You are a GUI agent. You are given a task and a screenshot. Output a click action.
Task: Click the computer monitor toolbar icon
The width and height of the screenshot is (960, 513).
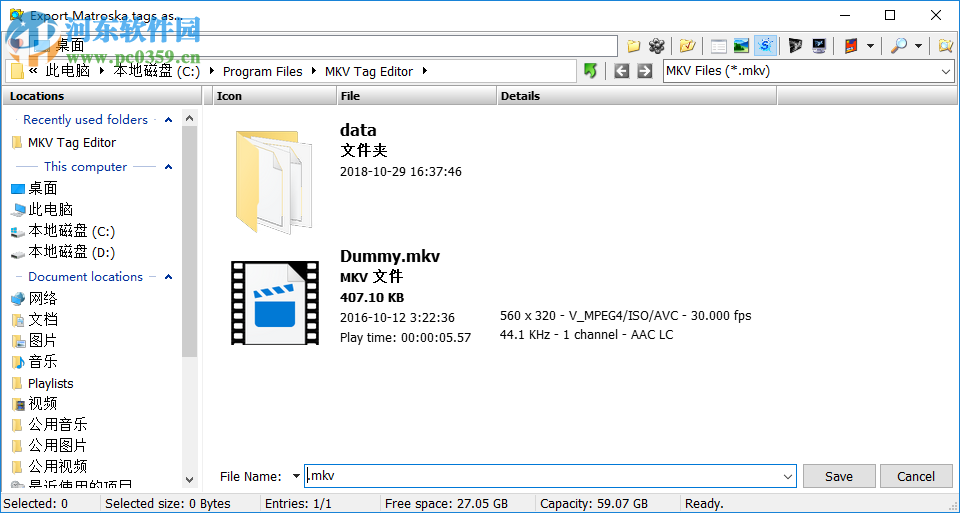819,46
